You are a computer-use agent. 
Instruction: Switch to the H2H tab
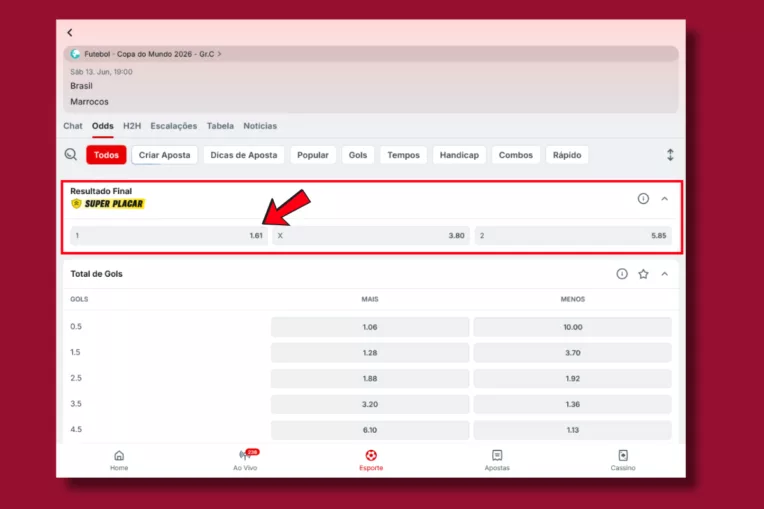pos(132,126)
